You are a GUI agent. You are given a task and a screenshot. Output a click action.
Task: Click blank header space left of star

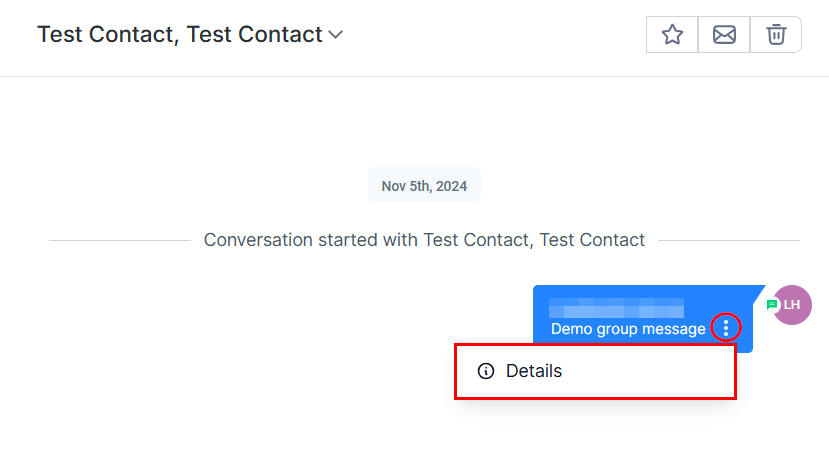500,35
